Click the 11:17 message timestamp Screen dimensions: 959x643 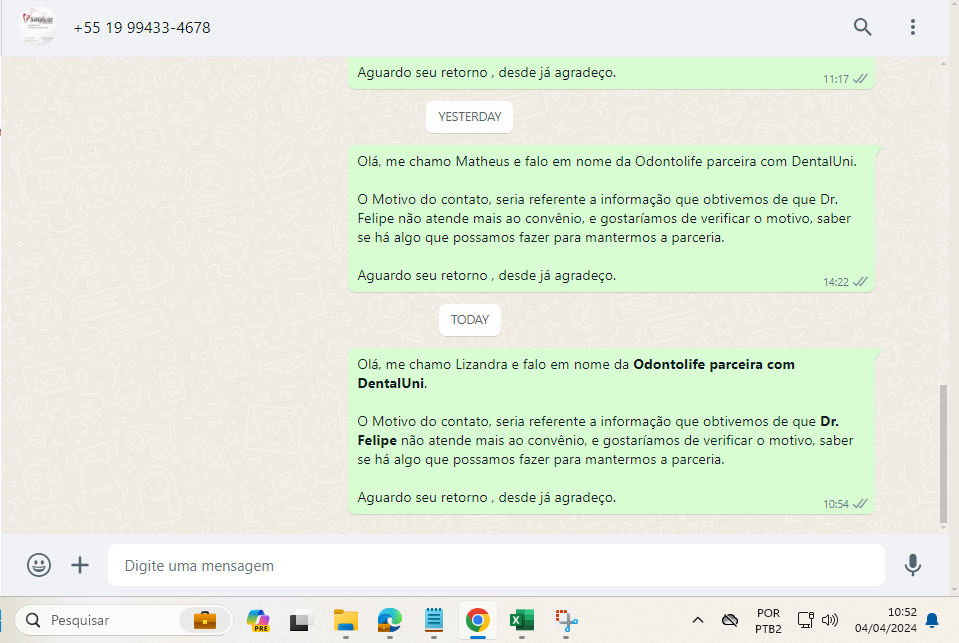835,79
